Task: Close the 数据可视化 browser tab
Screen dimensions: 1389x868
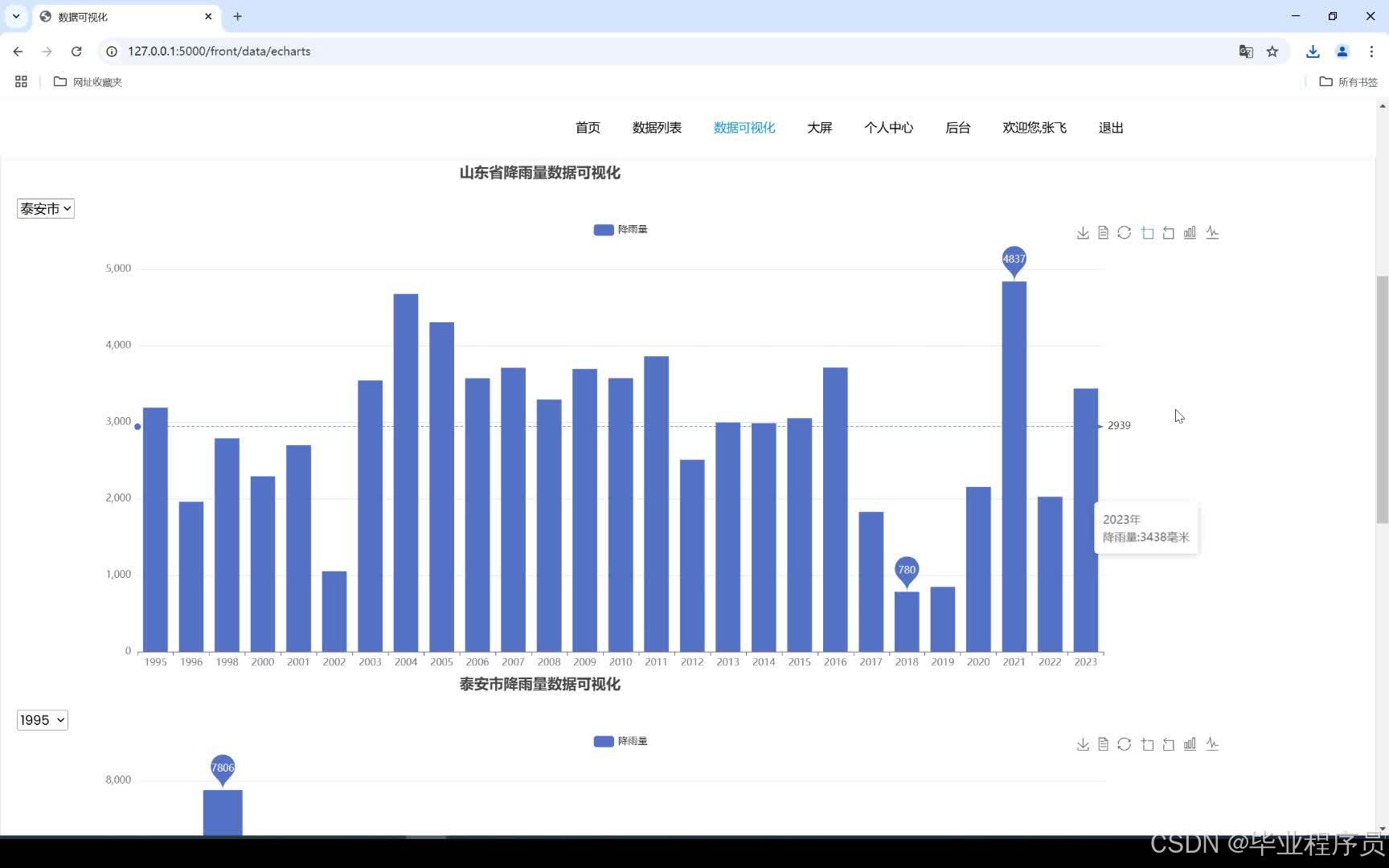Action: [x=208, y=16]
